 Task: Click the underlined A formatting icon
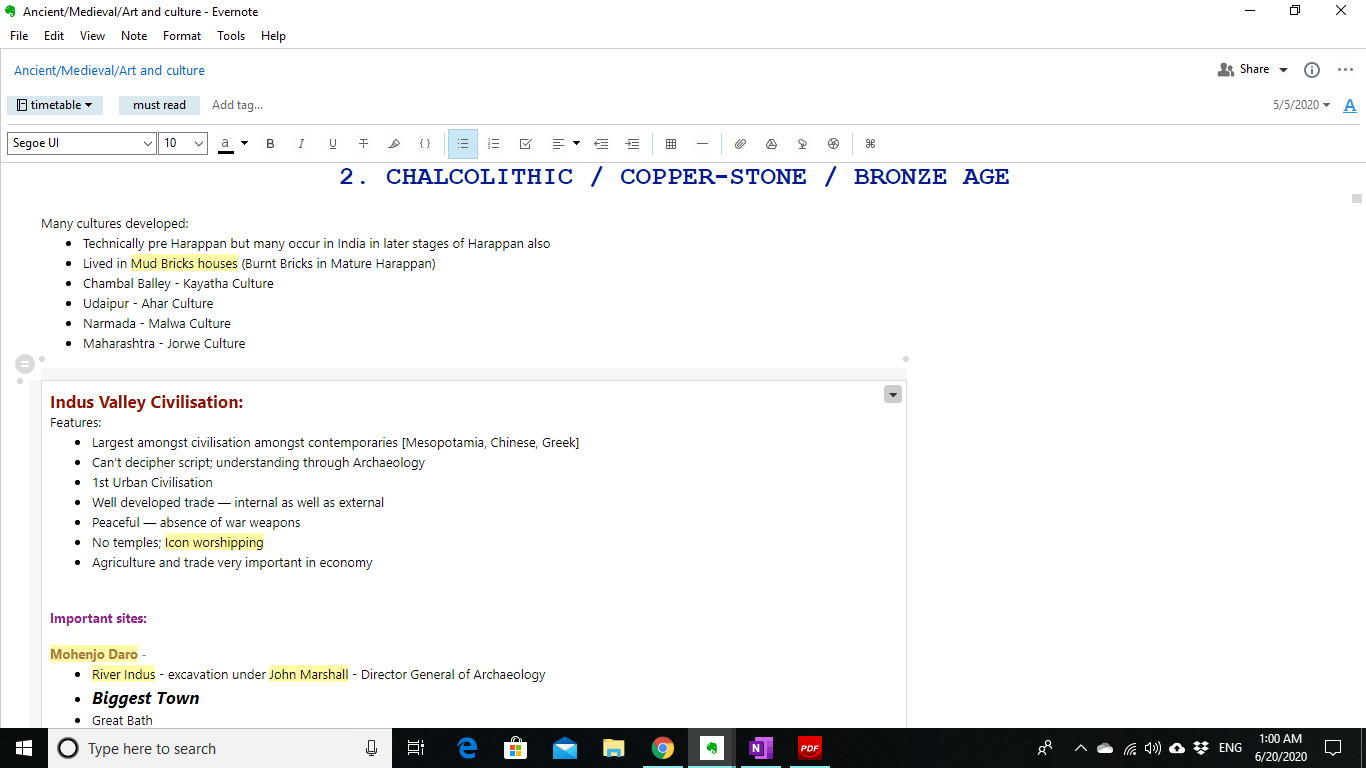point(1350,105)
